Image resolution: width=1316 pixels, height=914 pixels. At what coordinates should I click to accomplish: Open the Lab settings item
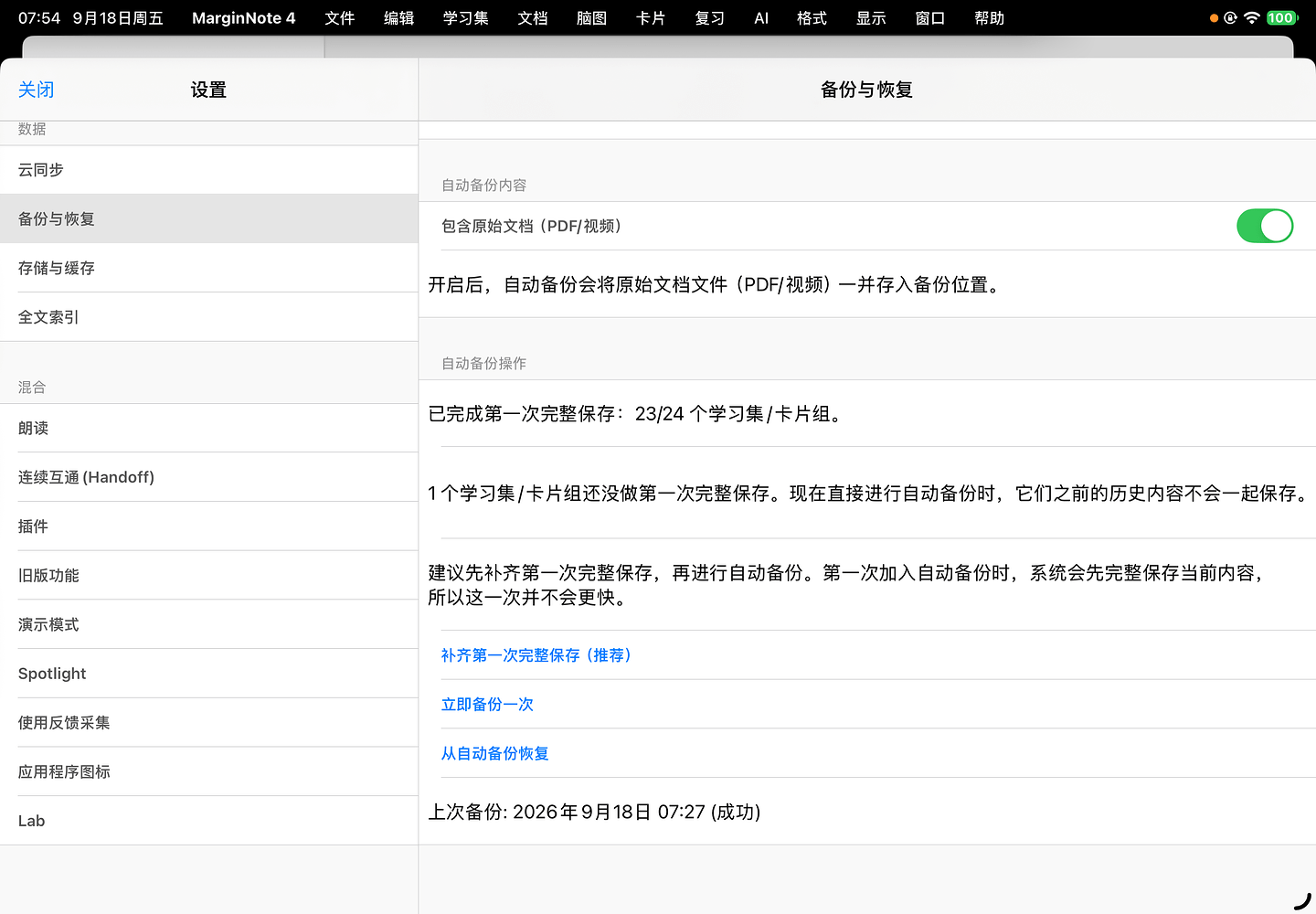(209, 821)
